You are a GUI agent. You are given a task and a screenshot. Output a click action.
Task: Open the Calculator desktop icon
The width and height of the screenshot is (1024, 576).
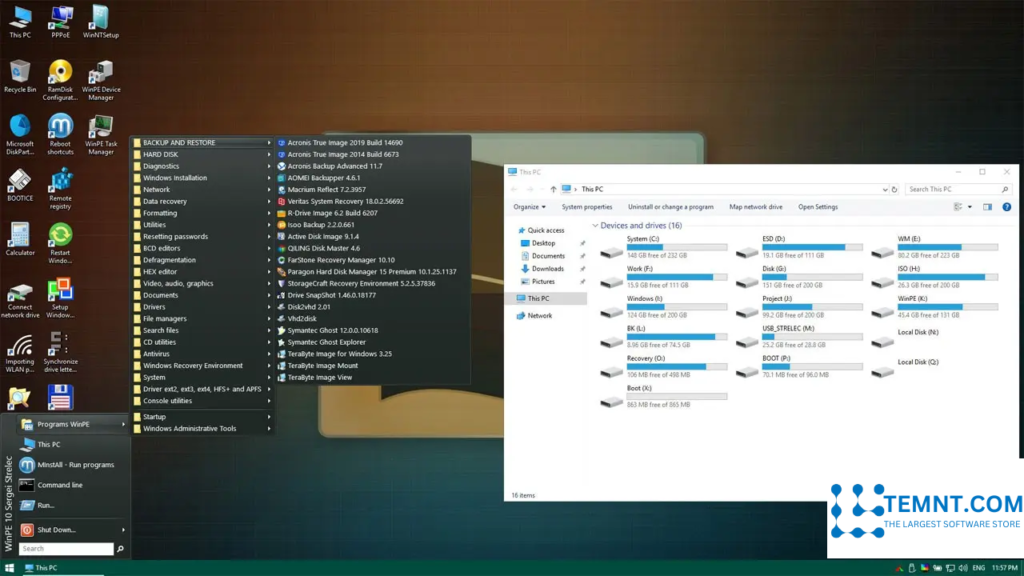click(20, 235)
